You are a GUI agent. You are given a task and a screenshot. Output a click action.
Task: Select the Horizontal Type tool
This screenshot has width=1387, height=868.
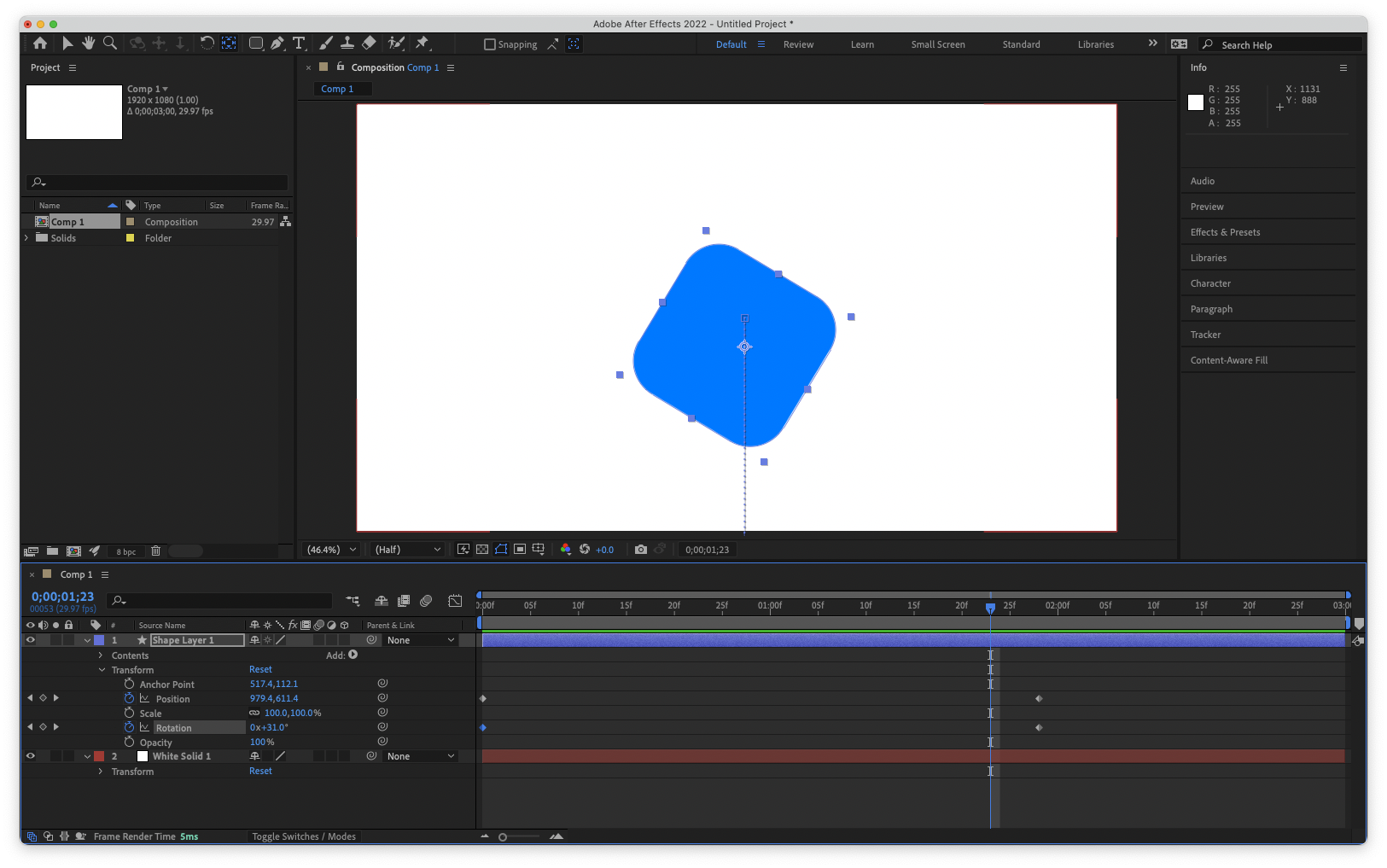(299, 43)
